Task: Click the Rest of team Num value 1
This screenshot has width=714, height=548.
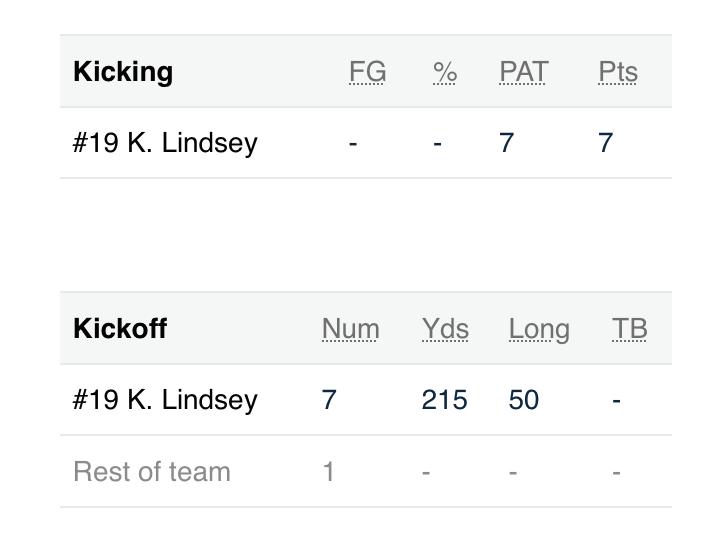Action: [x=328, y=472]
